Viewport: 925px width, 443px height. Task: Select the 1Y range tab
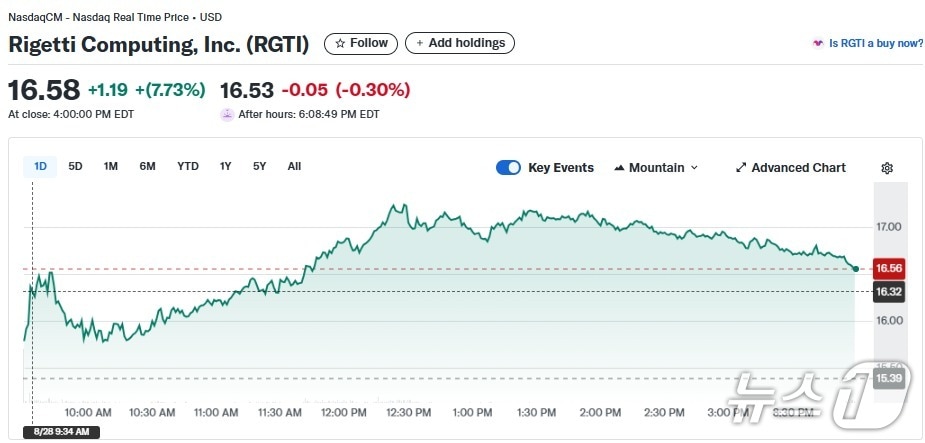pos(225,166)
